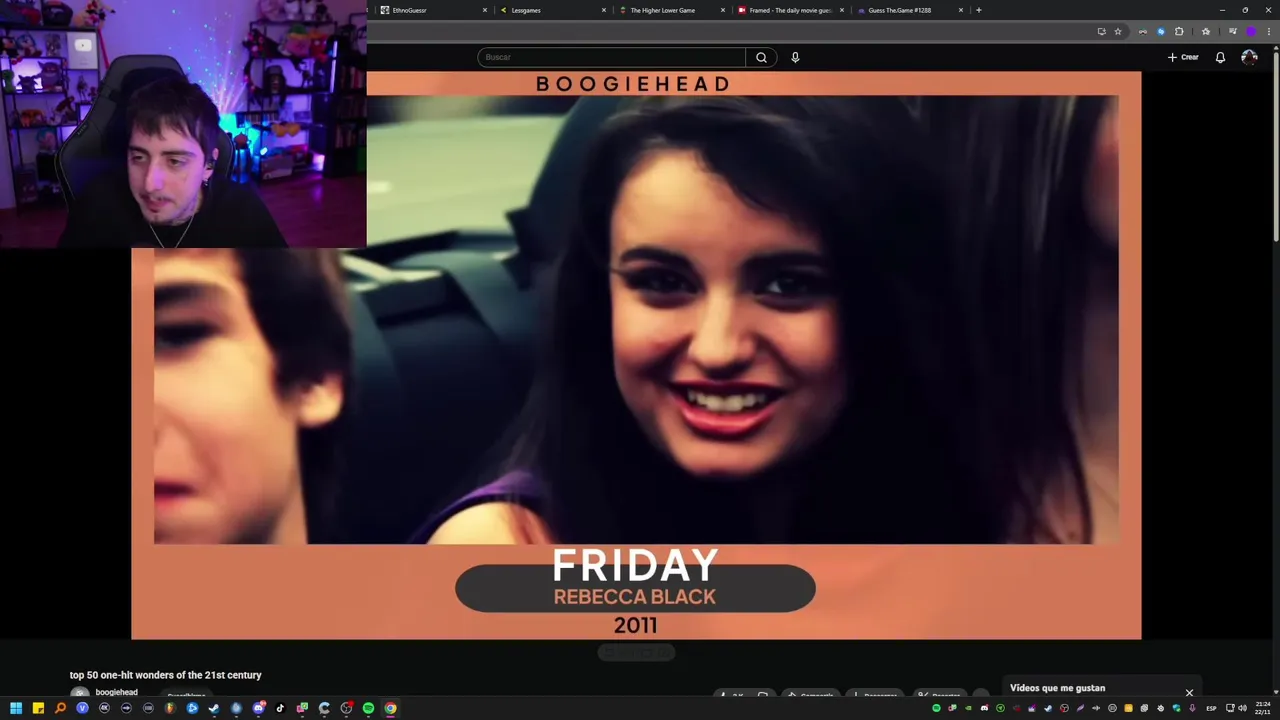Change the ESP keyboard language indicator
The image size is (1280, 720).
(x=1211, y=708)
